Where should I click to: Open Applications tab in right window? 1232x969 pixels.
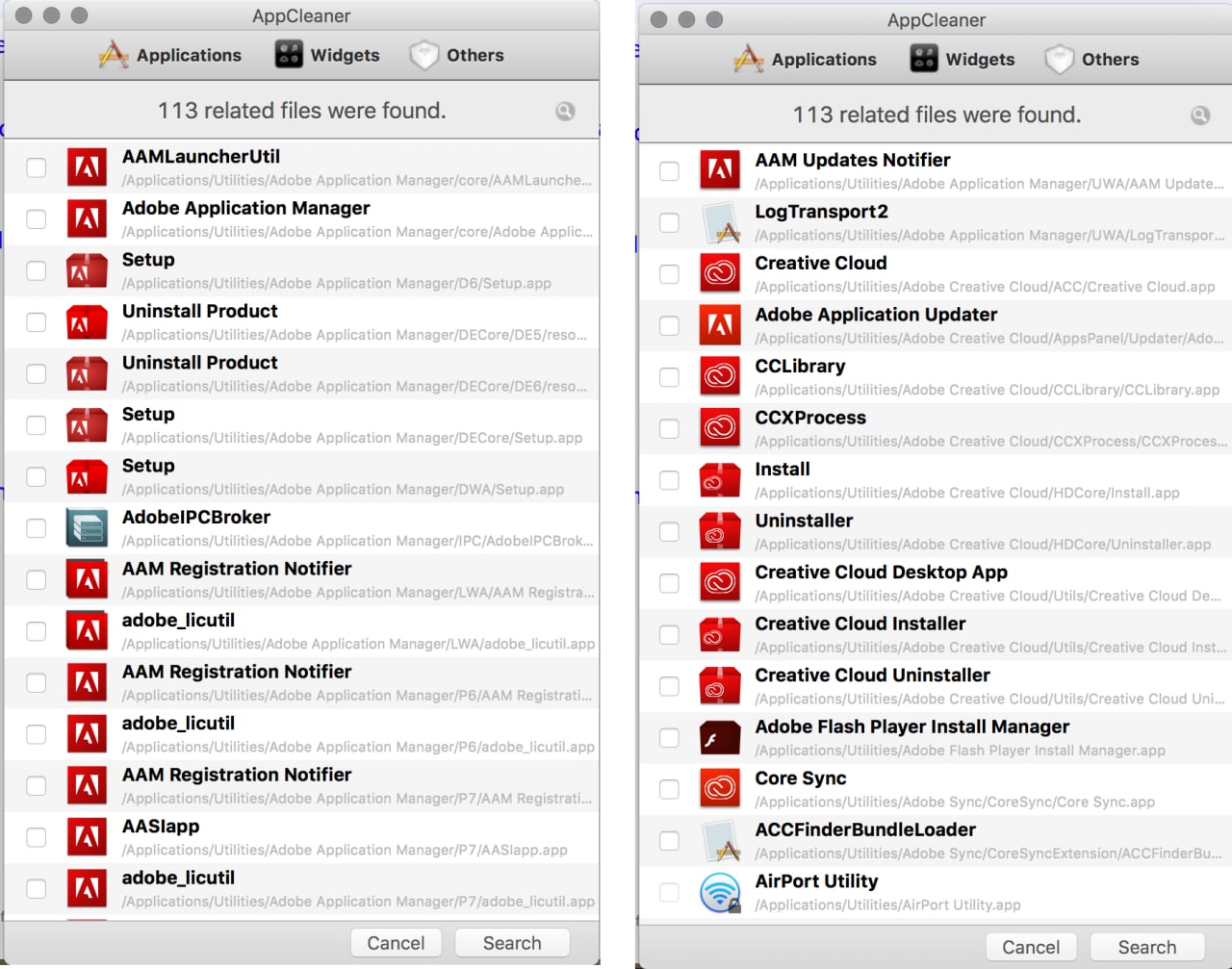[805, 59]
